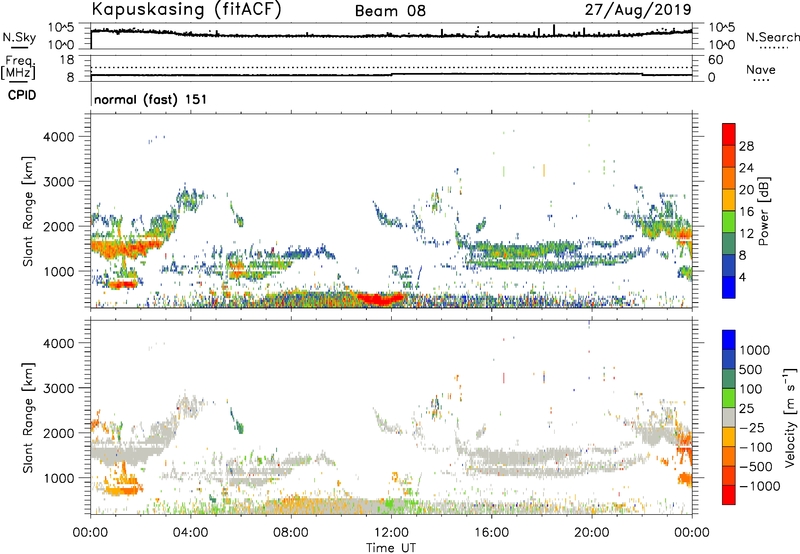Click the 4000 tick of the power panel
Image resolution: width=800 pixels, height=554 pixels.
(59, 137)
